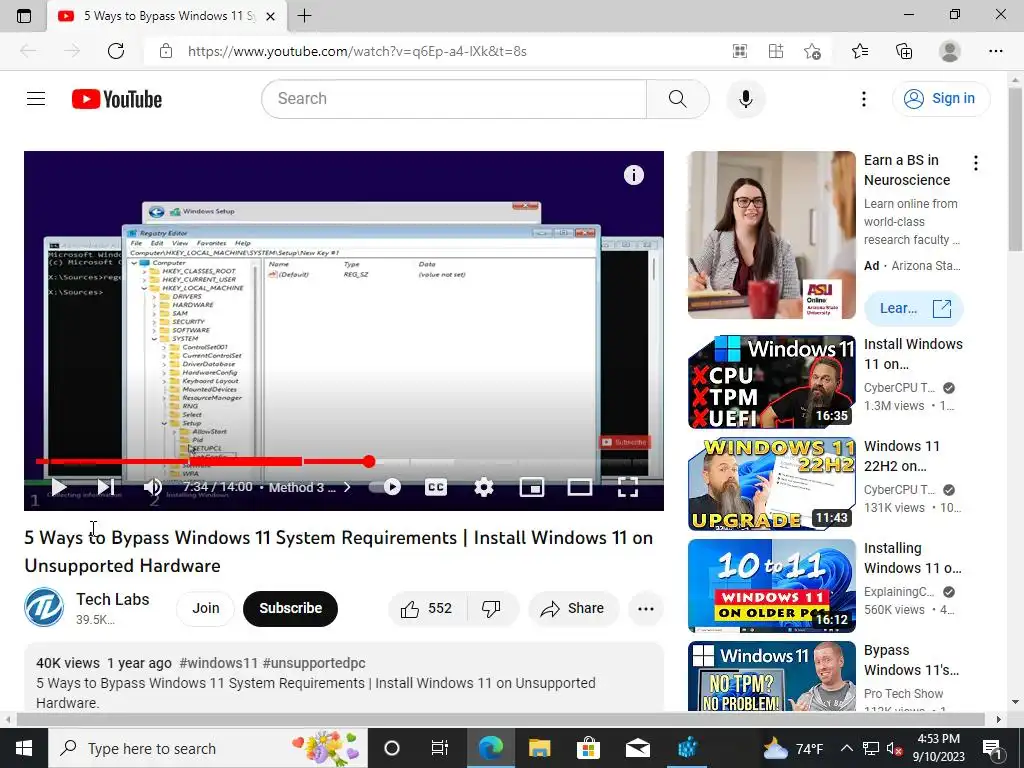Open Task View on taskbar
The width and height of the screenshot is (1024, 768).
click(440, 748)
